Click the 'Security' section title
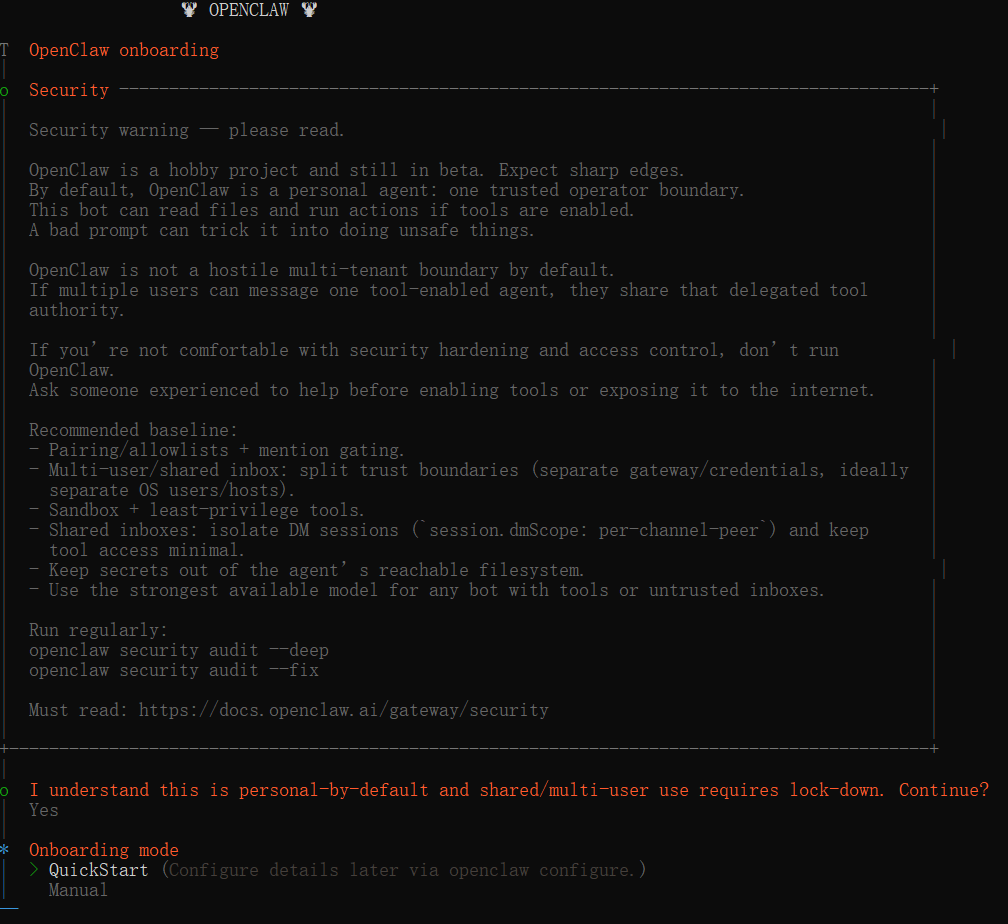Screen dimensions: 1008x924 click(69, 90)
